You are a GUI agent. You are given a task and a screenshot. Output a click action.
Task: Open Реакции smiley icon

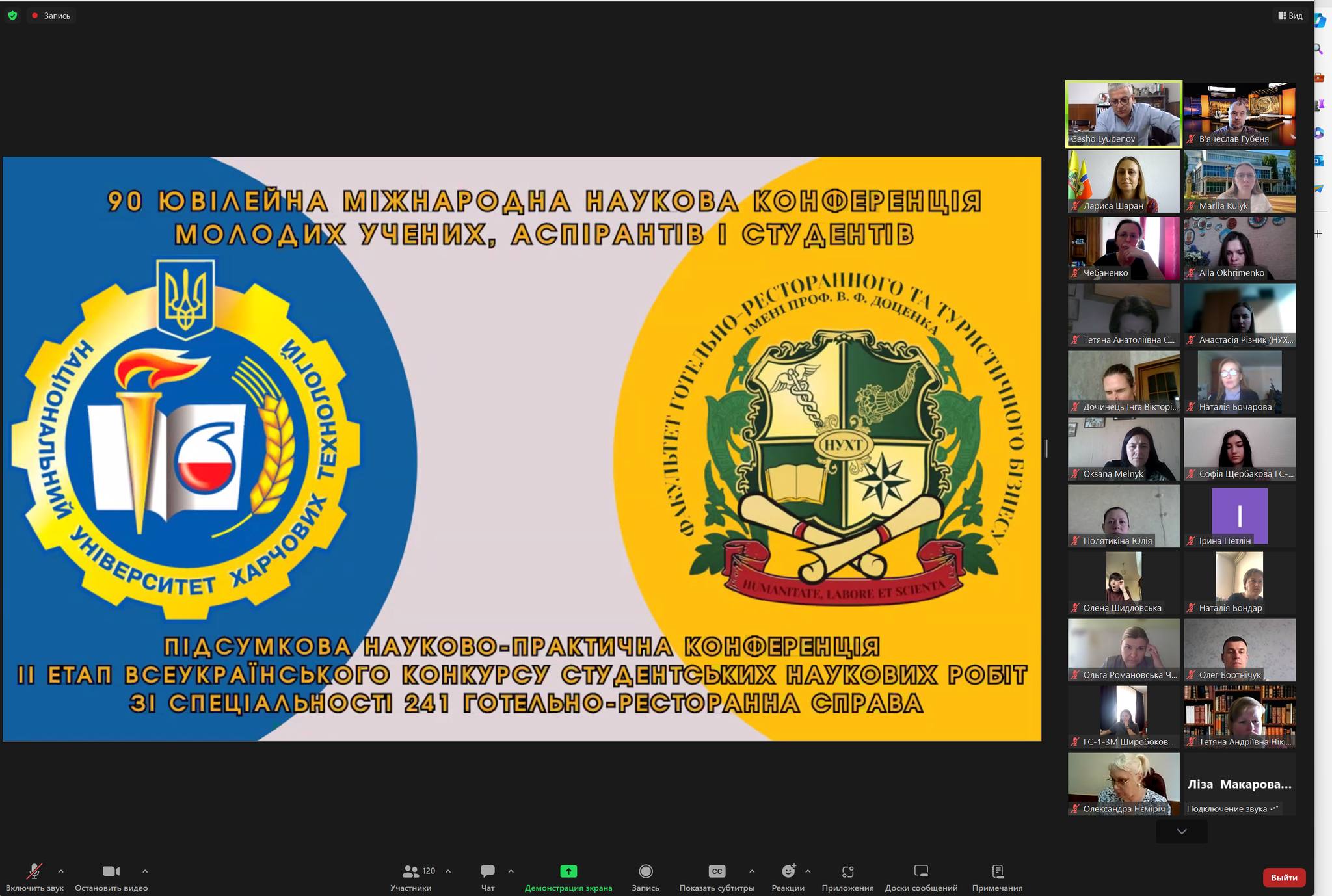[788, 871]
